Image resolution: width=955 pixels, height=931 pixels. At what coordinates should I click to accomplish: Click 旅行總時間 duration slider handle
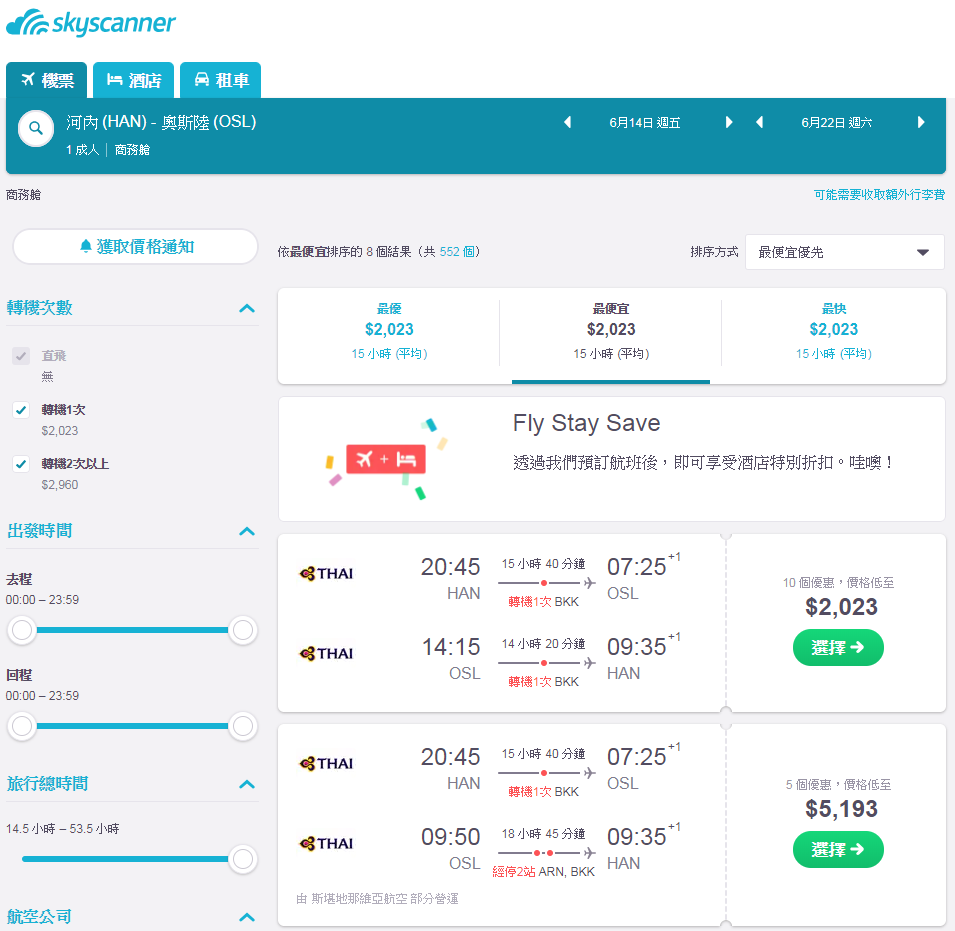pos(242,859)
